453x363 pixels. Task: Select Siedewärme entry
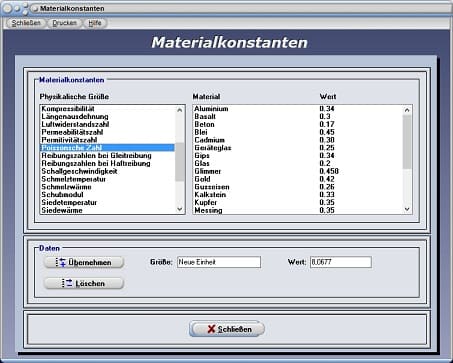[x=107, y=210]
